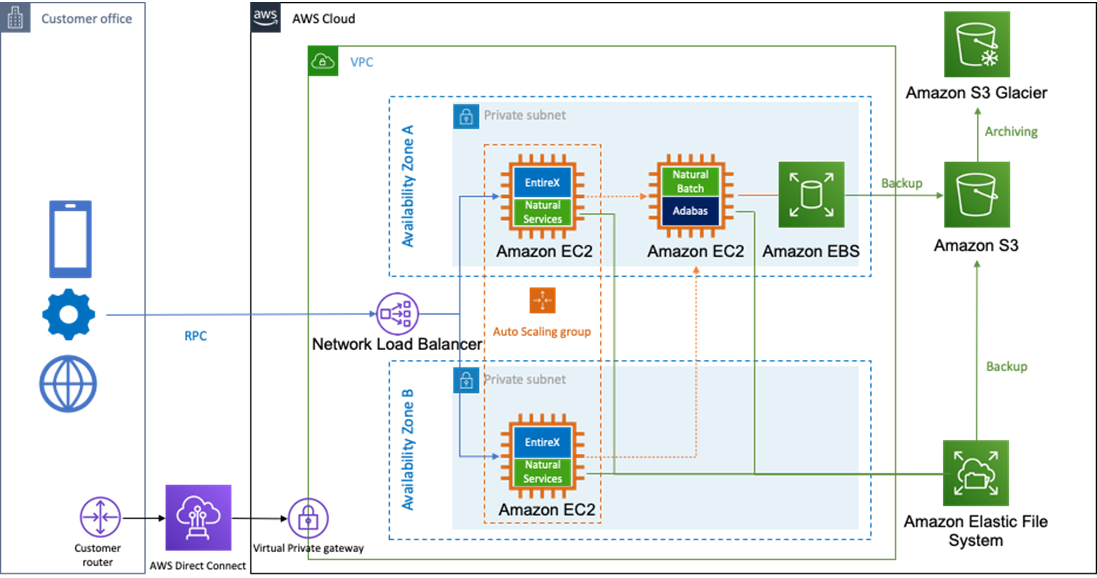
Task: Select the AWS Direct Connect icon
Action: 199,518
